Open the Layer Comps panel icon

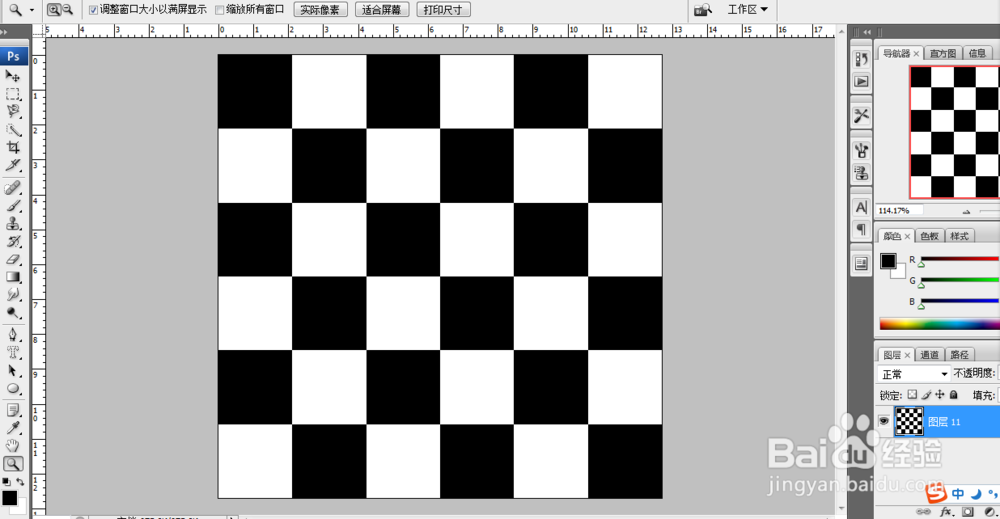(x=862, y=263)
